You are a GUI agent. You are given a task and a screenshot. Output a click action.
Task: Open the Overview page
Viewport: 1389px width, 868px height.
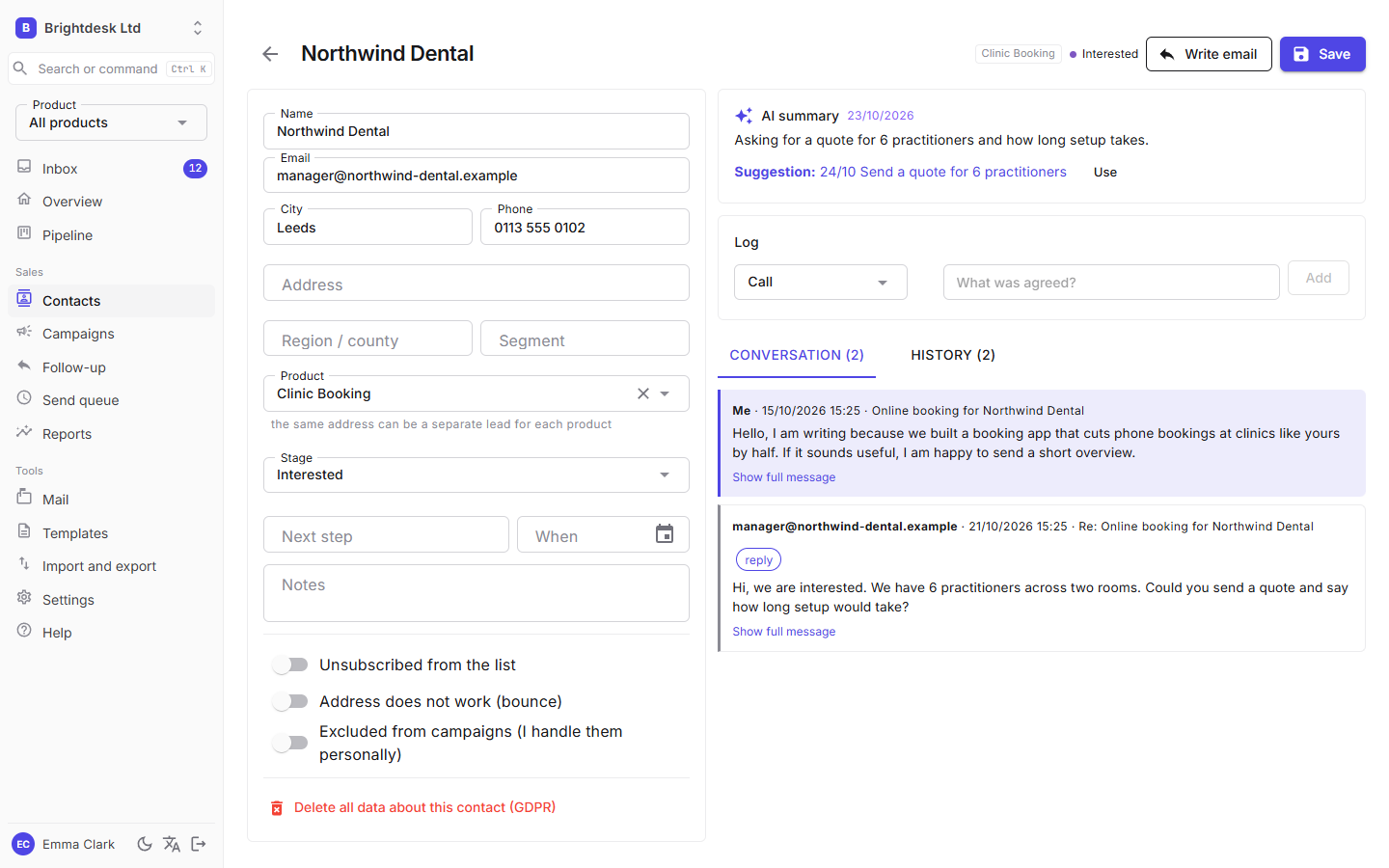pyautogui.click(x=112, y=202)
